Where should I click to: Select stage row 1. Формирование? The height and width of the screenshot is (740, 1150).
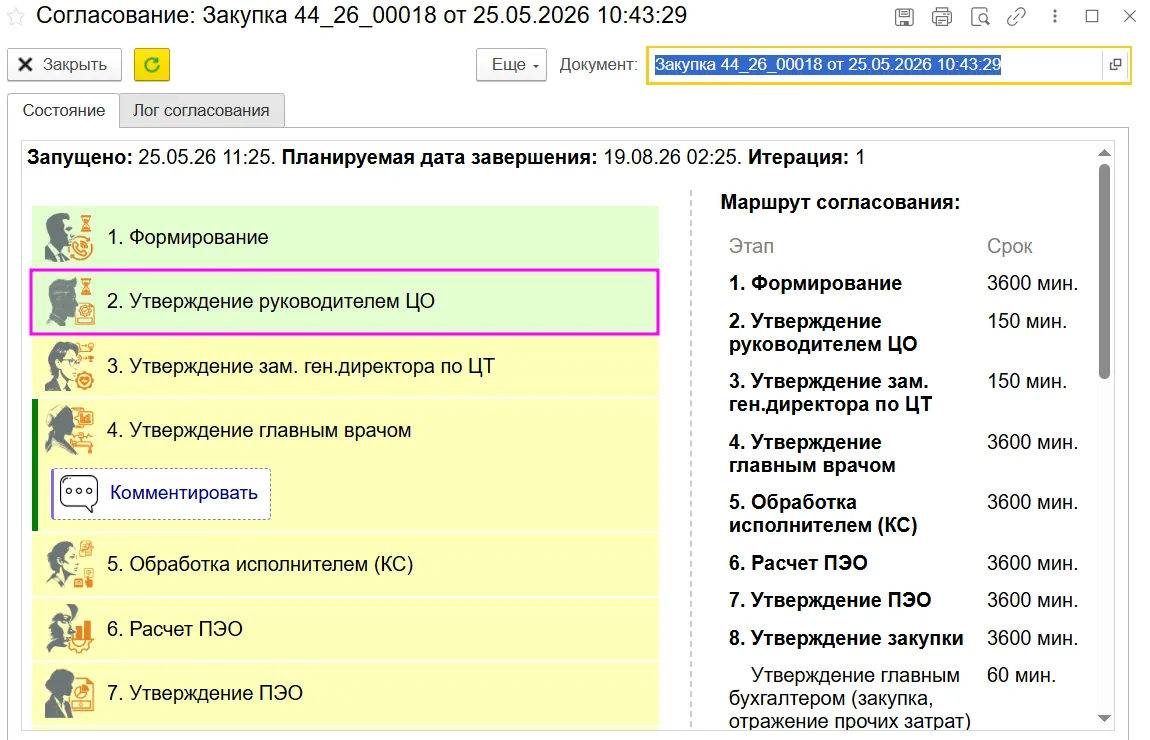pyautogui.click(x=345, y=237)
